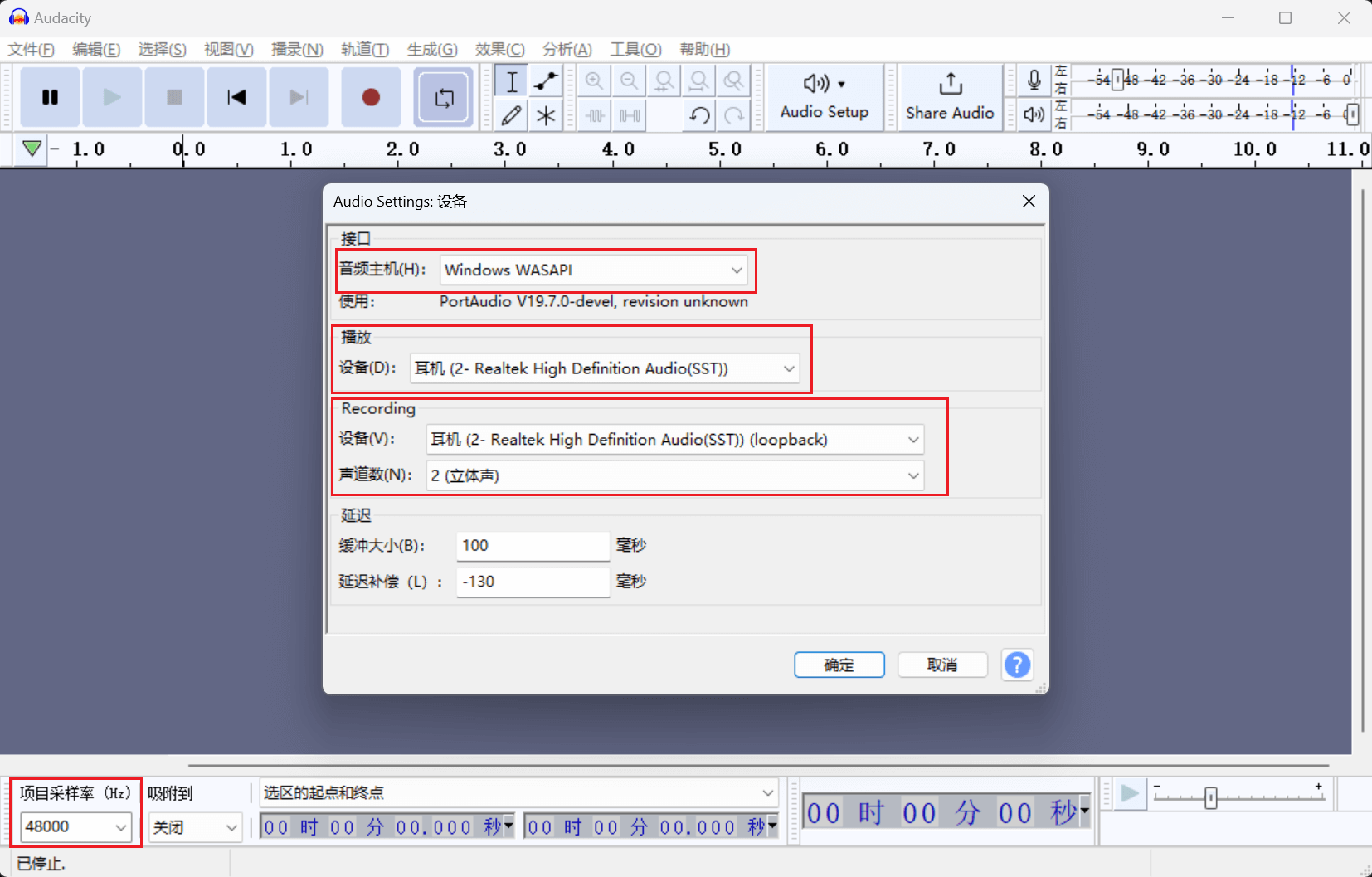Skip to start of track

tap(236, 98)
